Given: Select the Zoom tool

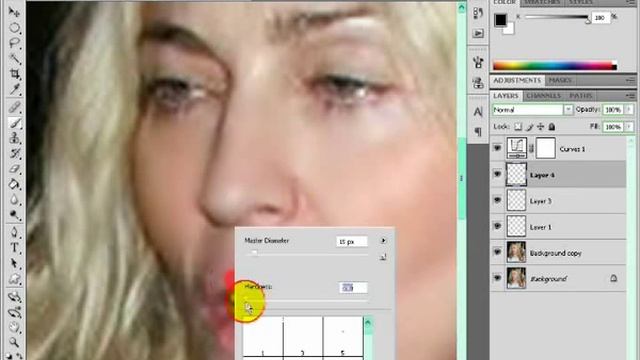Looking at the screenshot, I should point(14,342).
